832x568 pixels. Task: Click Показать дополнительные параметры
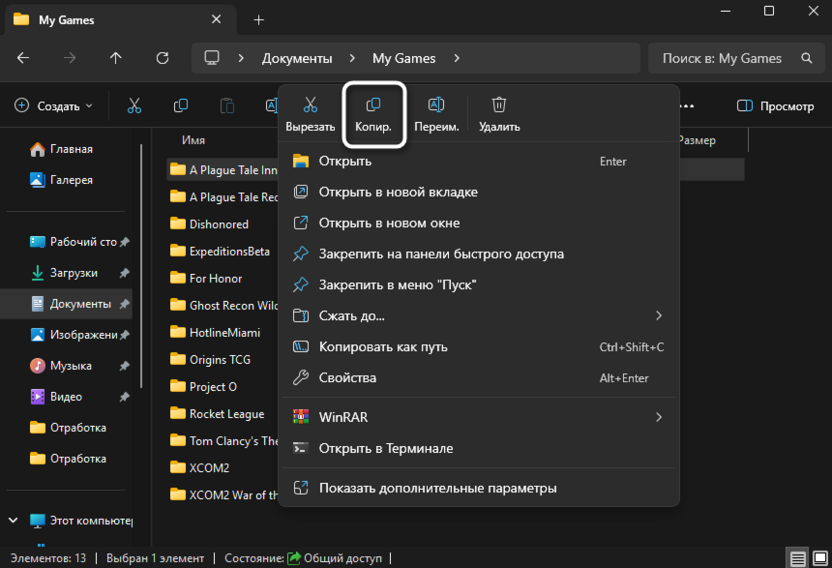(479, 488)
